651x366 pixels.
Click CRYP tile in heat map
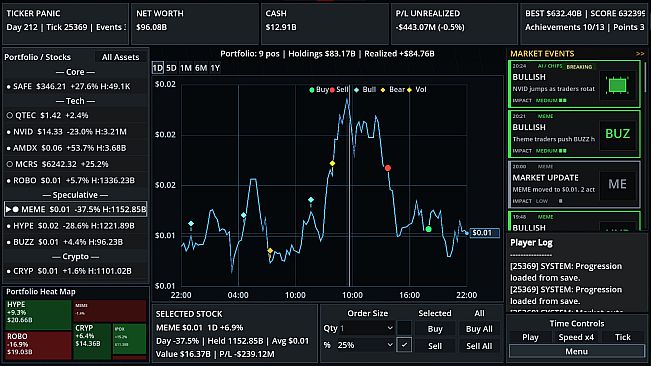pos(92,341)
